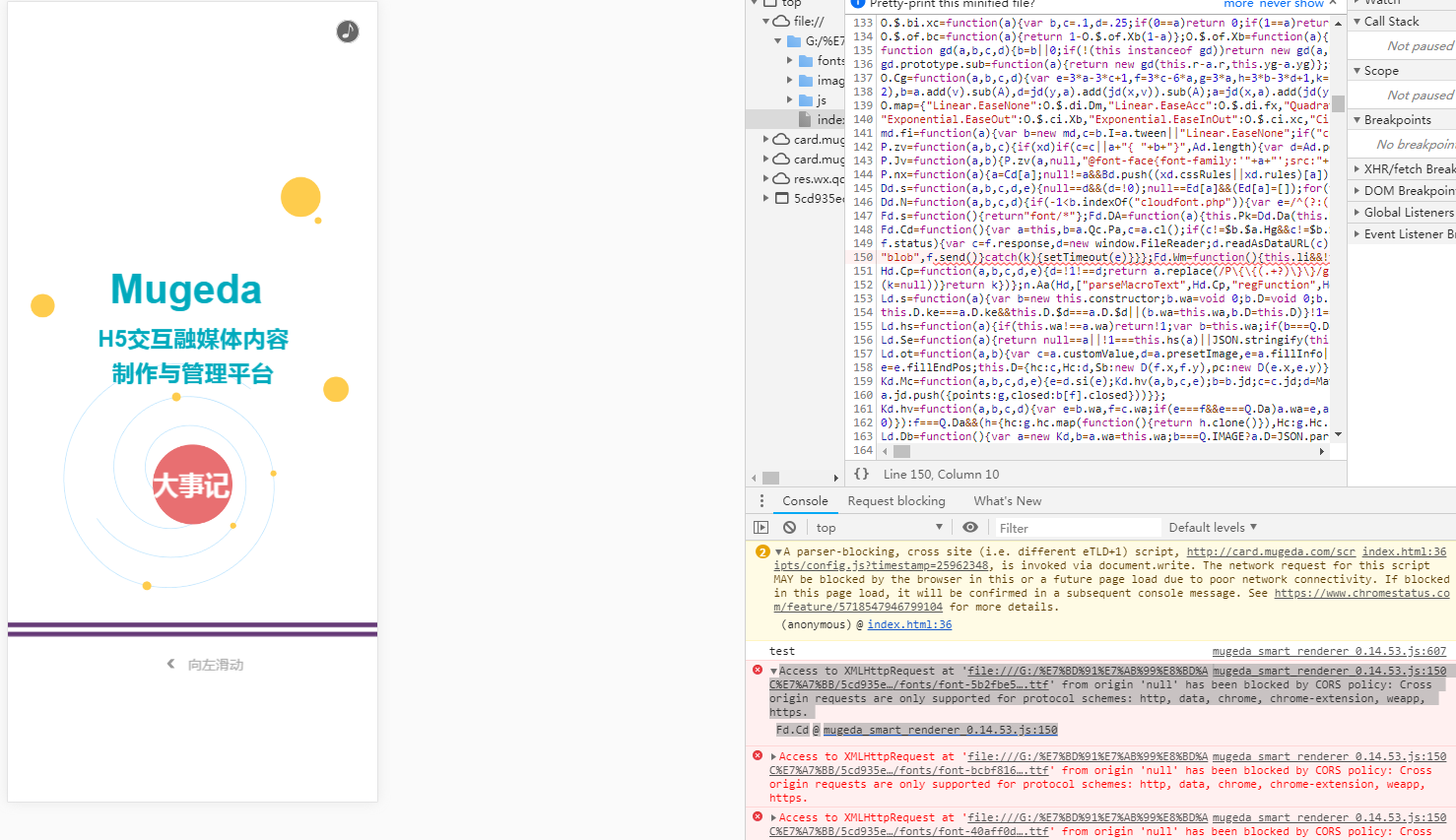This screenshot has width=1456, height=840.
Task: Open the top execution context dropdown
Action: click(879, 527)
